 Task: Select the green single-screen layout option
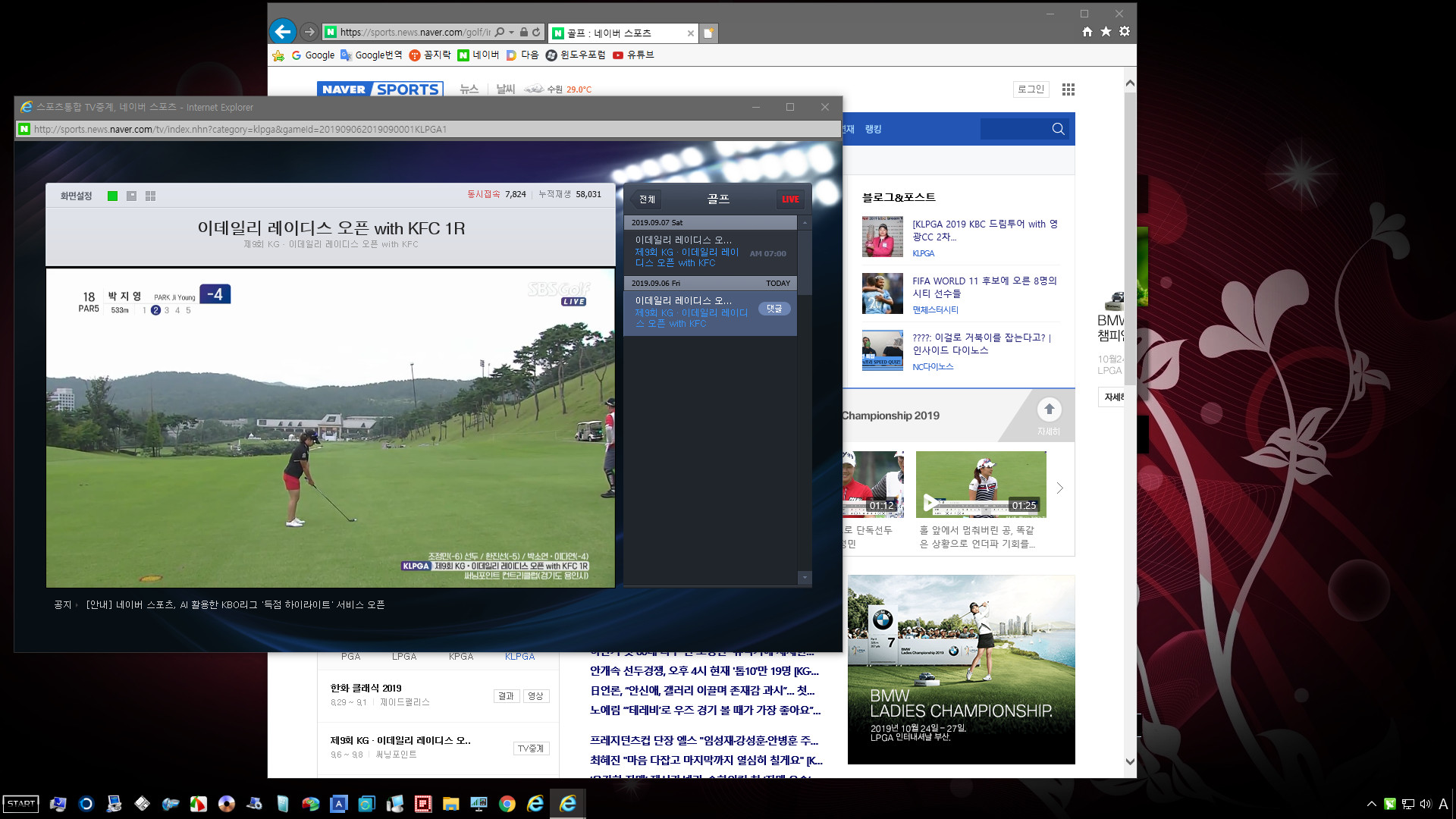coord(112,196)
